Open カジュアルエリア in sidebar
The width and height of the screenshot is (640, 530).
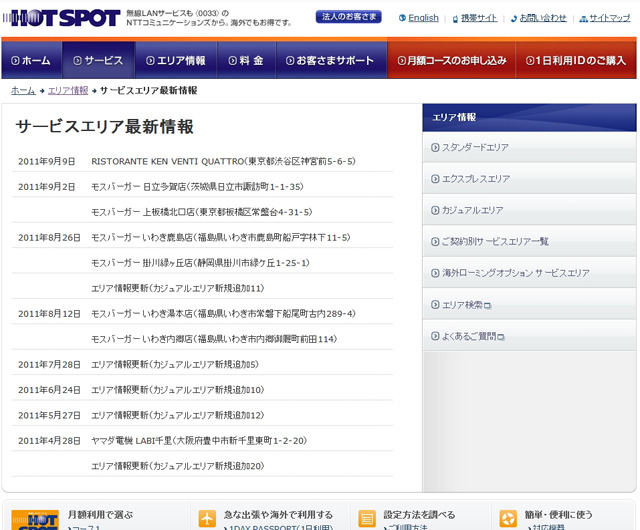(529, 210)
